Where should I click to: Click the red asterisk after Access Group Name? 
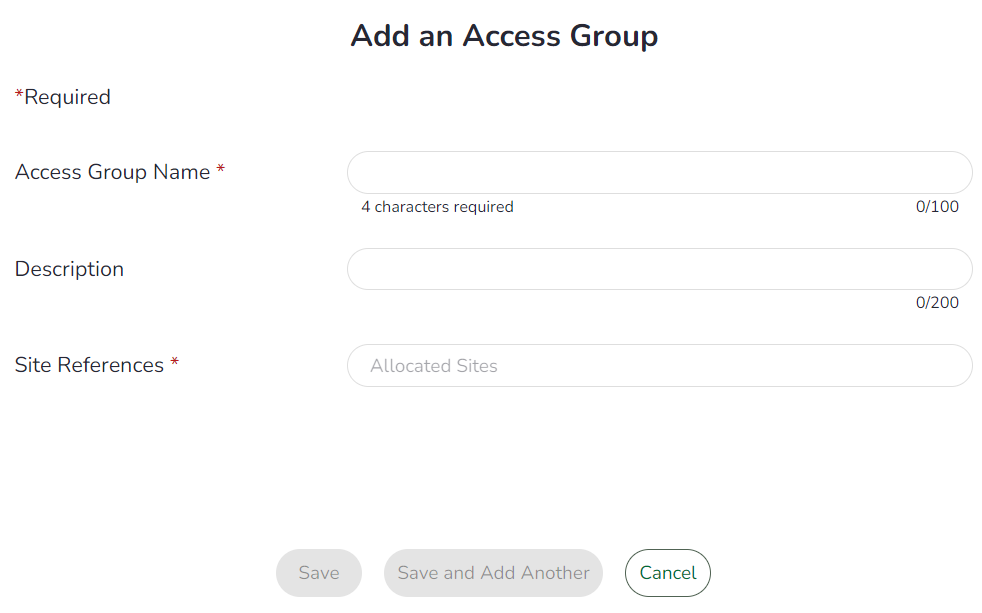pos(220,168)
